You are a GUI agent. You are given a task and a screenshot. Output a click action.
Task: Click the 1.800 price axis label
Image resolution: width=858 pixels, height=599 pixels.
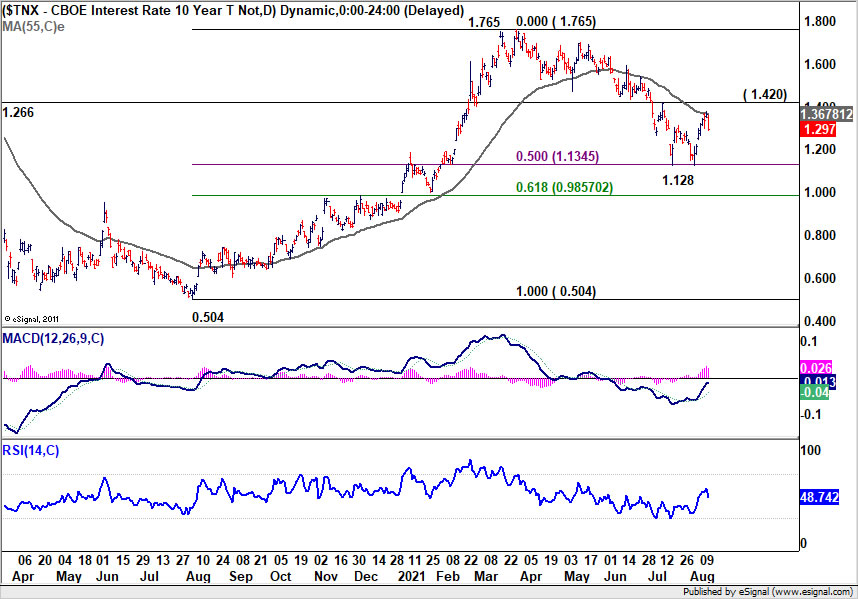(x=819, y=21)
